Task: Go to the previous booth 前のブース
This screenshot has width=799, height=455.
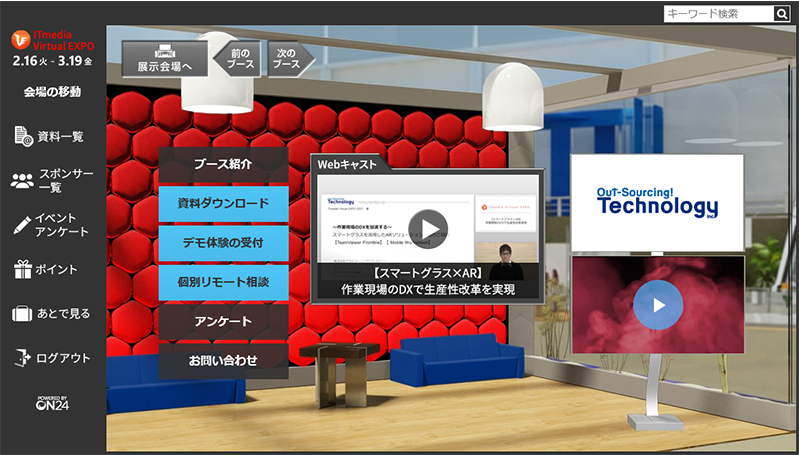Action: 239,59
